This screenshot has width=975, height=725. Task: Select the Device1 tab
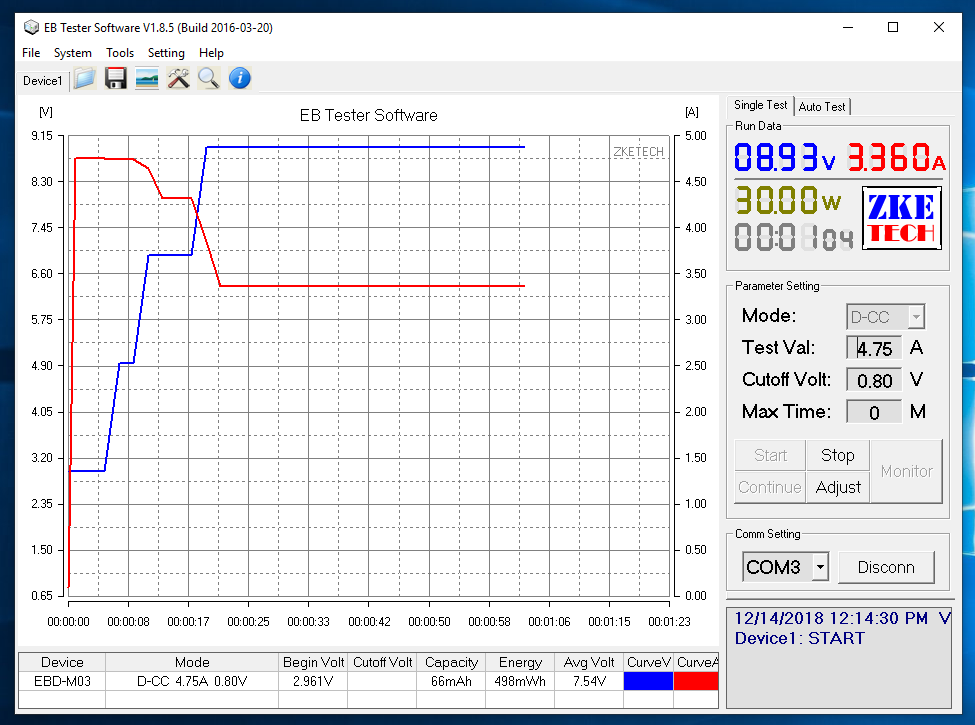(x=43, y=81)
